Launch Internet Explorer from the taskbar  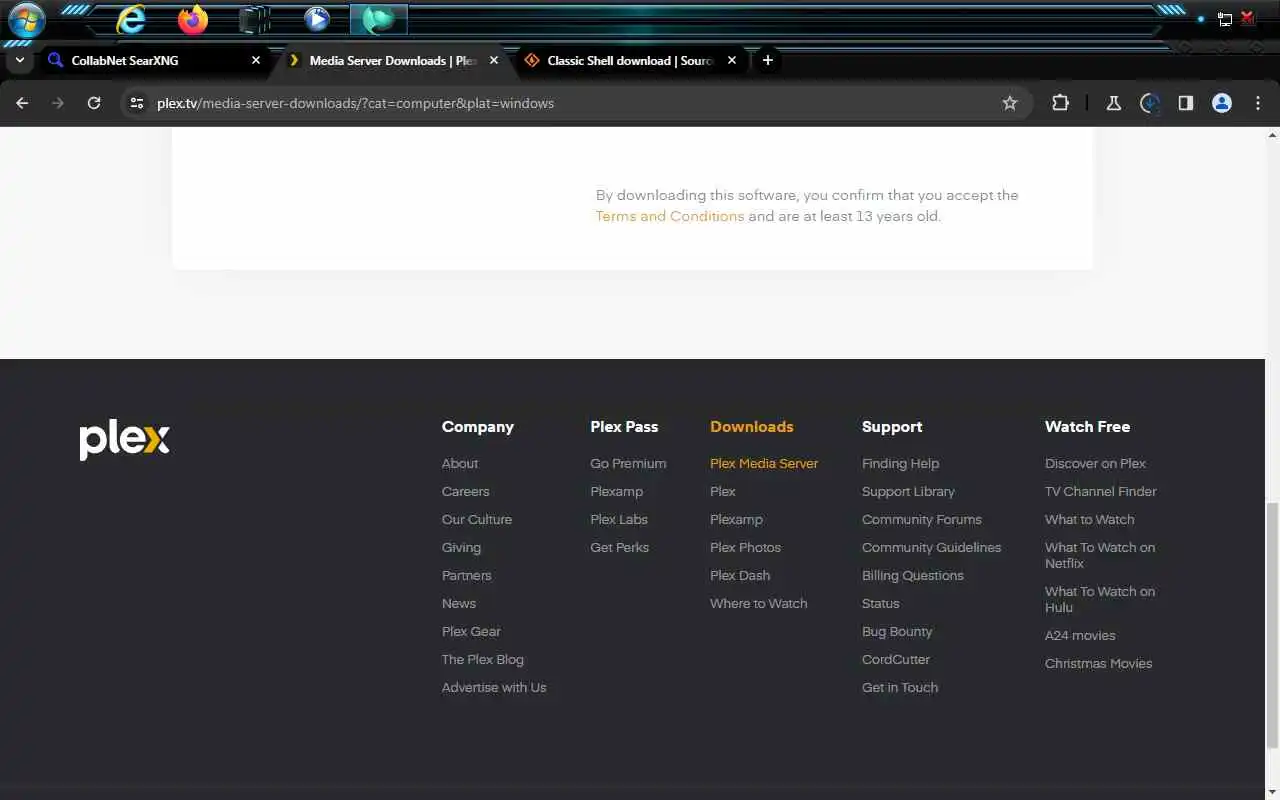click(130, 19)
